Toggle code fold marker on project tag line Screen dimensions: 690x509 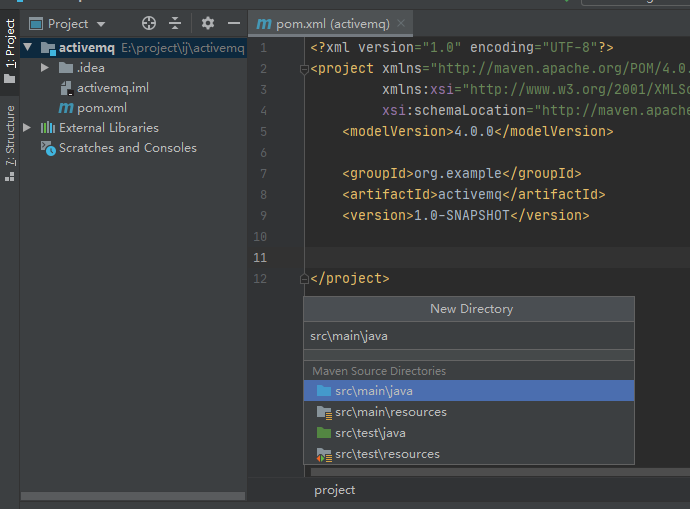[x=304, y=69]
